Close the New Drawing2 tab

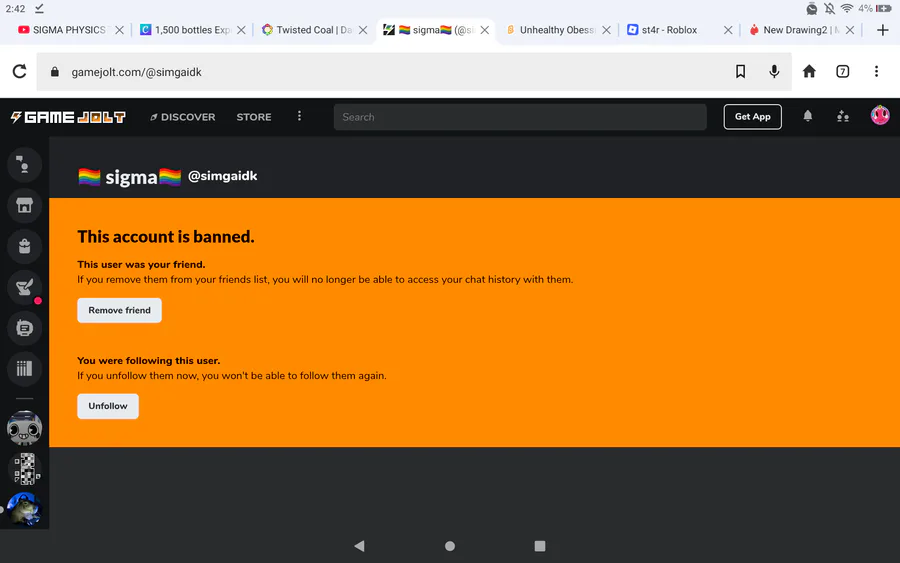point(850,30)
